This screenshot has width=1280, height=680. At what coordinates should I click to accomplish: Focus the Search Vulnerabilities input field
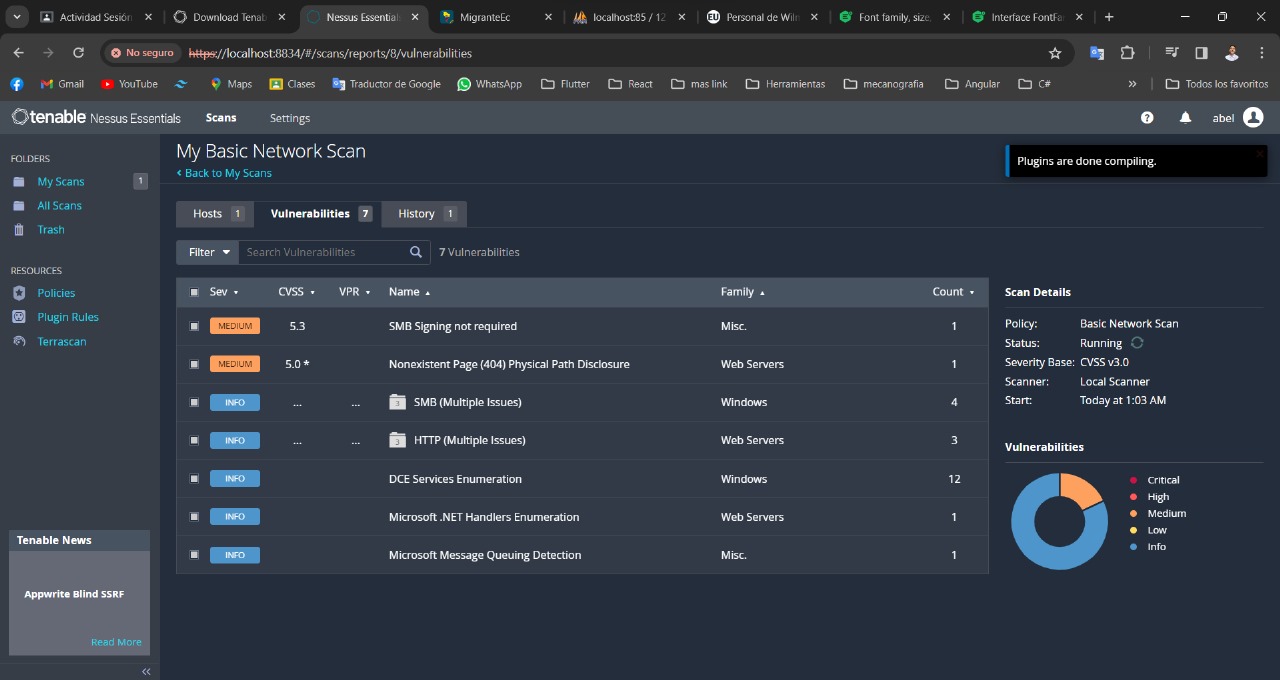[x=322, y=252]
